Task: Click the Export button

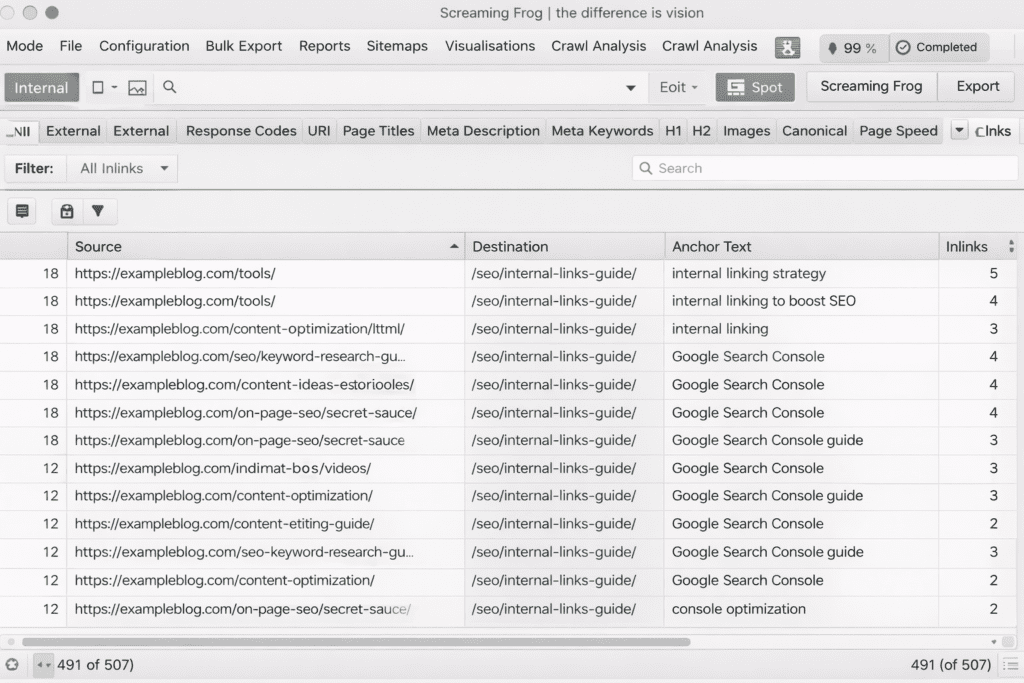Action: [977, 86]
